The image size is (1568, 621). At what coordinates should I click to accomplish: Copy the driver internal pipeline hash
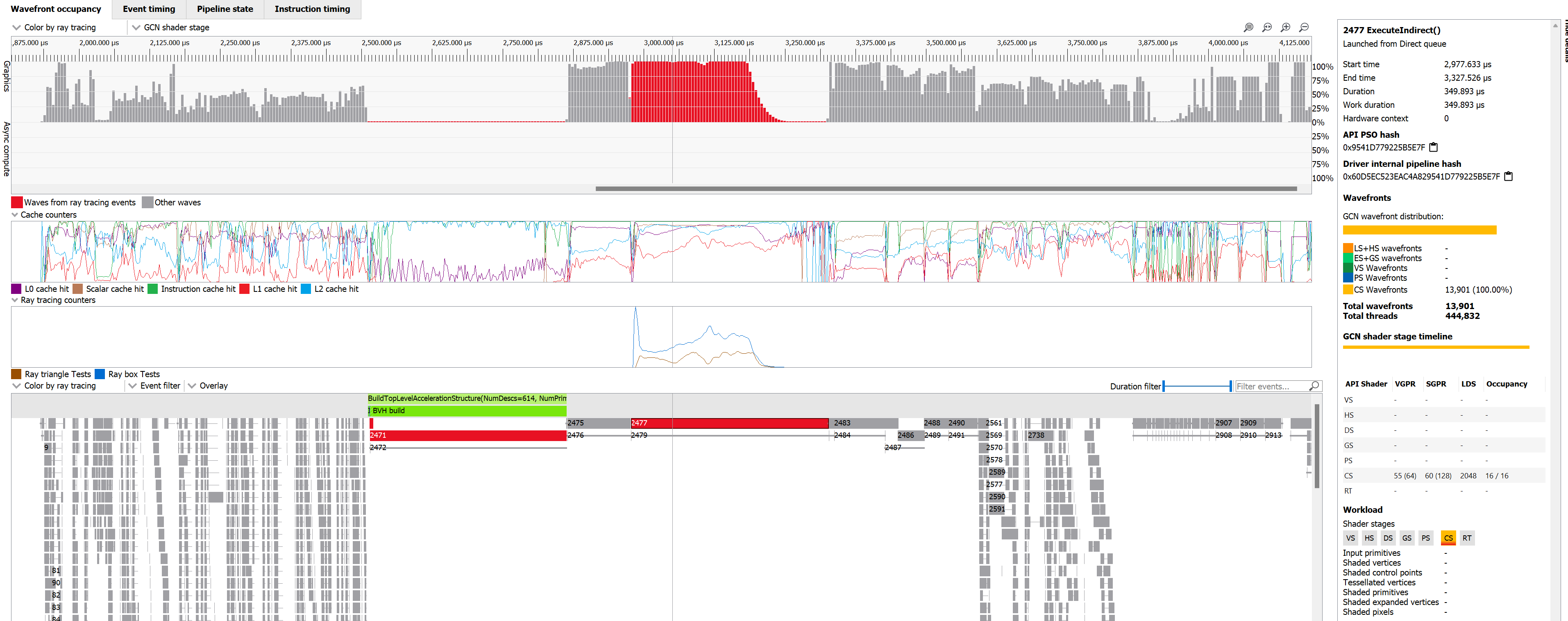[1508, 177]
